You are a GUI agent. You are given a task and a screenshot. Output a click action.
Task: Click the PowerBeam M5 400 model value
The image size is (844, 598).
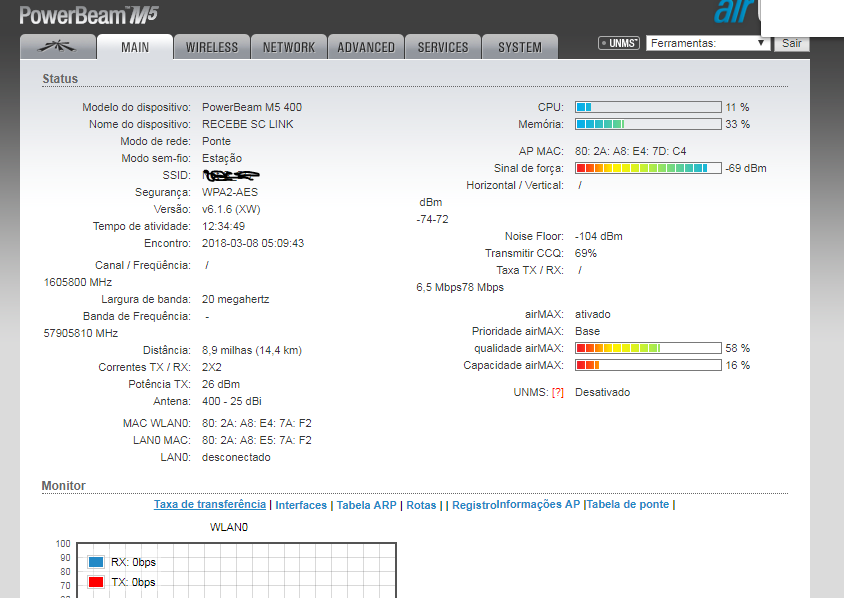point(252,107)
